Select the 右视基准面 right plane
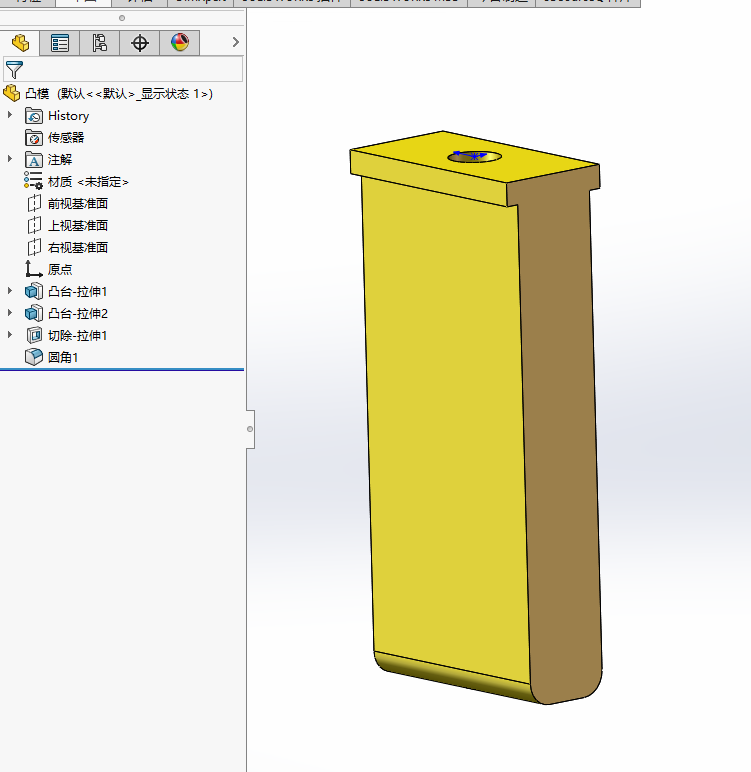 78,247
